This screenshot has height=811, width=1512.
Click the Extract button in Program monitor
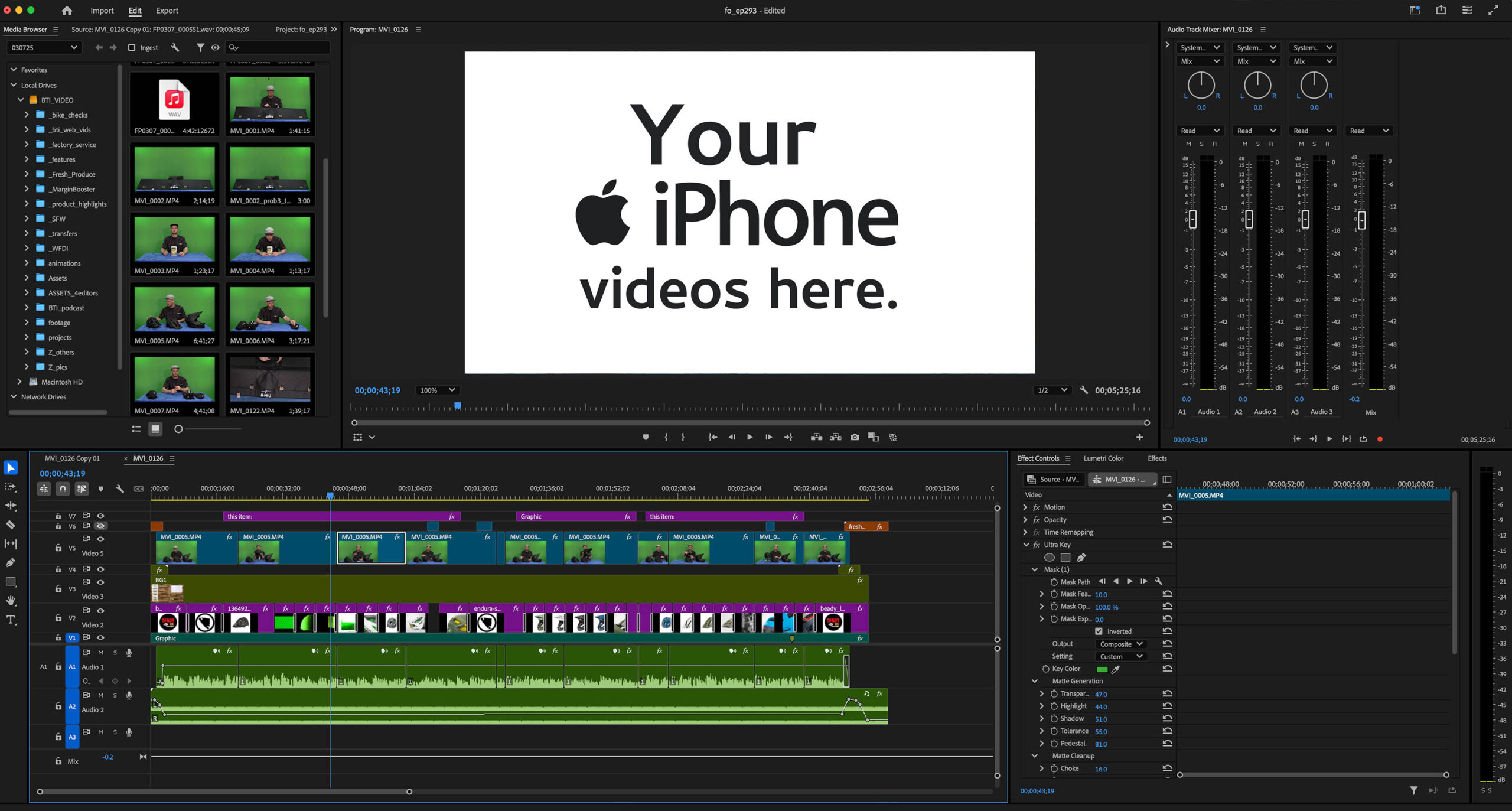[836, 437]
